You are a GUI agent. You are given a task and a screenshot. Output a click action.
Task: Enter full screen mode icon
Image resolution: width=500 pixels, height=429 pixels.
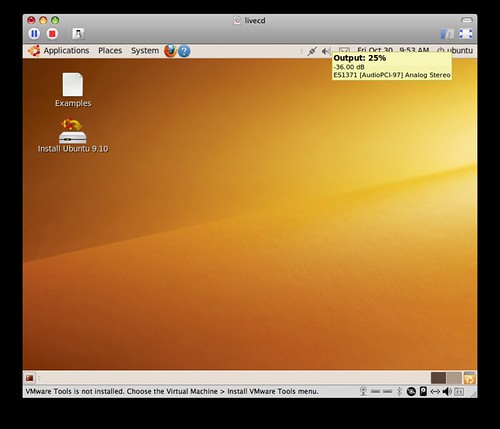(466, 34)
